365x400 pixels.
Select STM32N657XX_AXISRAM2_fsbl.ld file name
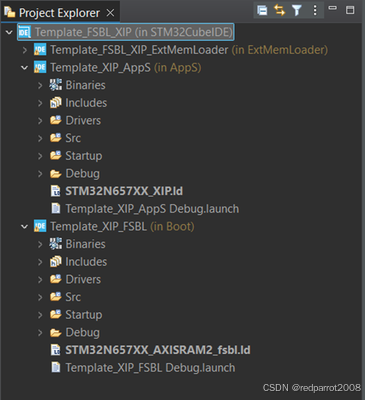158,350
